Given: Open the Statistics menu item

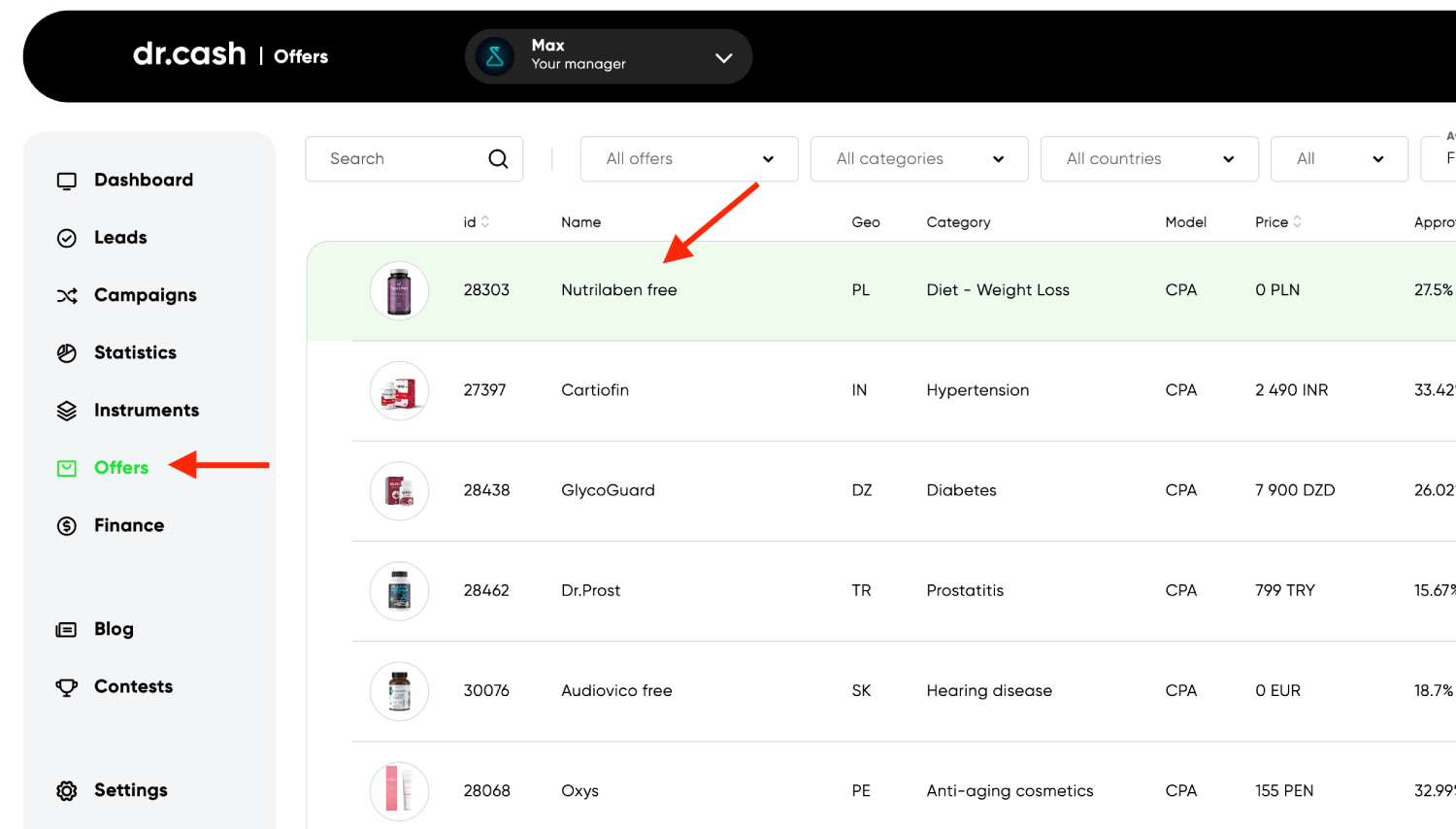Looking at the screenshot, I should (x=135, y=353).
